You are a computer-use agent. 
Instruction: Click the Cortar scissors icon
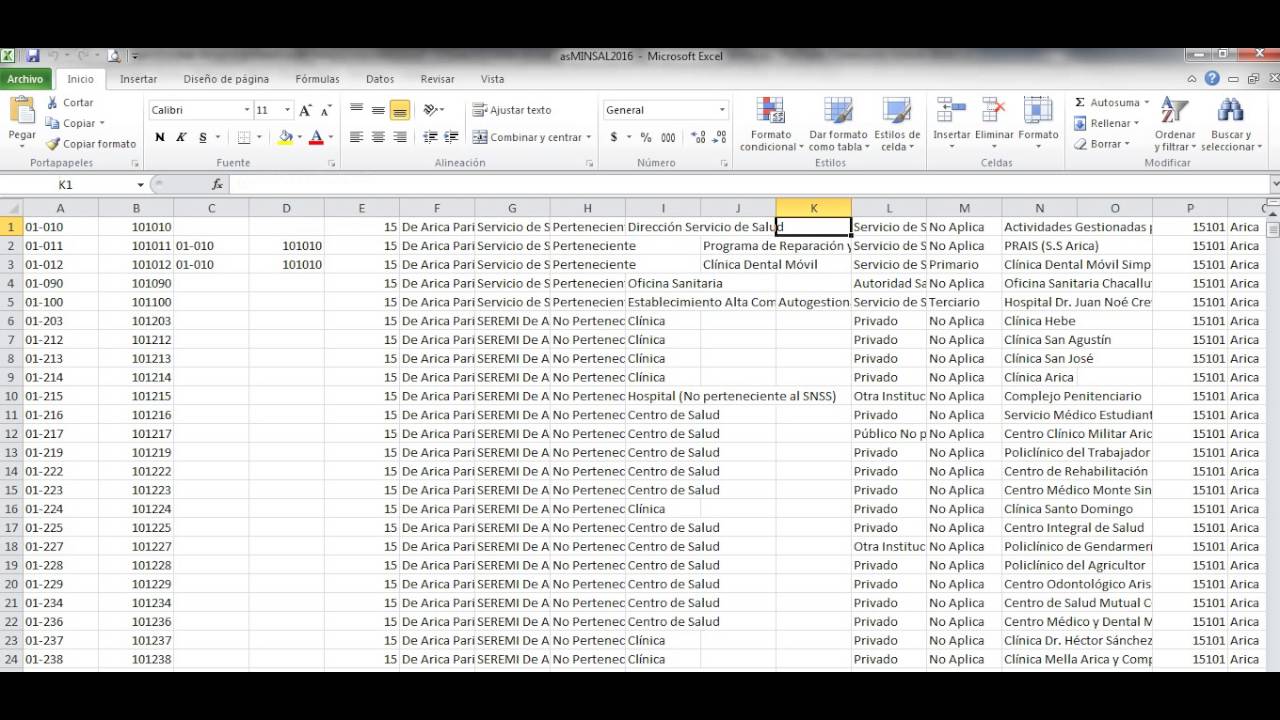pos(52,102)
